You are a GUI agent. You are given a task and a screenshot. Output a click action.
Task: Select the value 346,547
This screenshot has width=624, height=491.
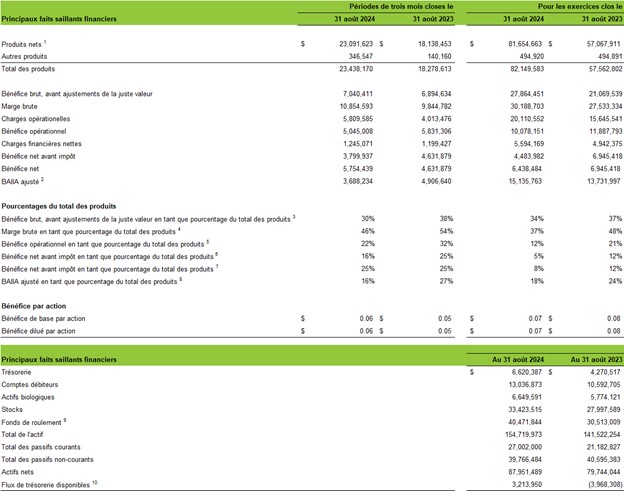(x=361, y=56)
